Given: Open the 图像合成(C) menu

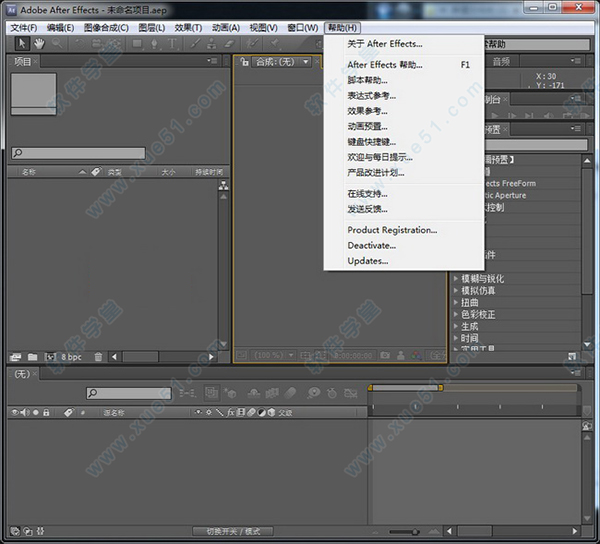Looking at the screenshot, I should pos(106,28).
